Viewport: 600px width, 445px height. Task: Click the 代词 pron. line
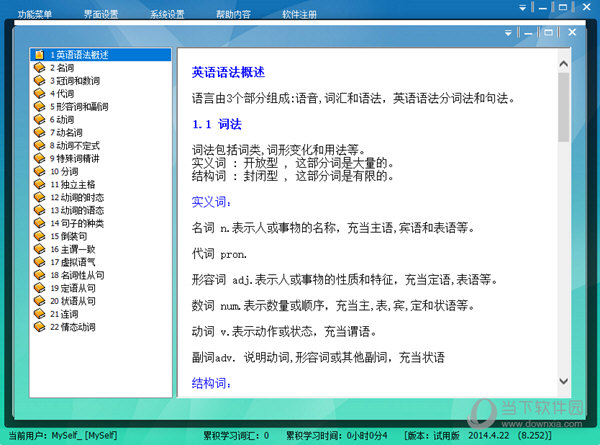point(219,254)
